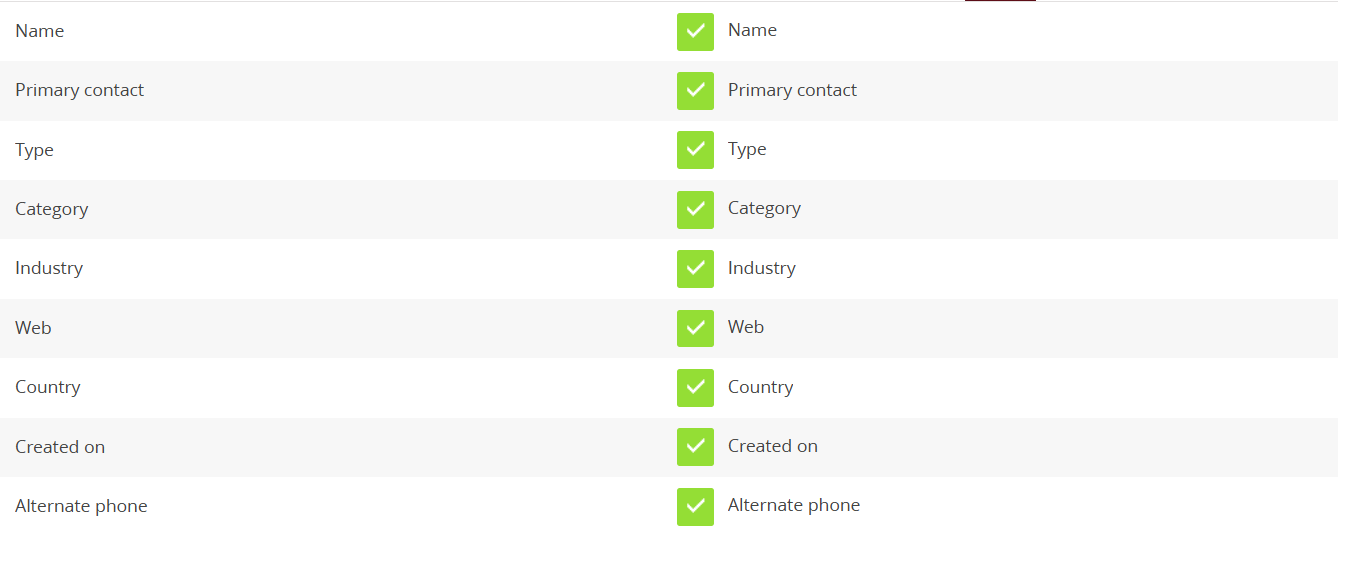Uncheck the green Name checkbox
This screenshot has height=573, width=1353.
tap(695, 31)
